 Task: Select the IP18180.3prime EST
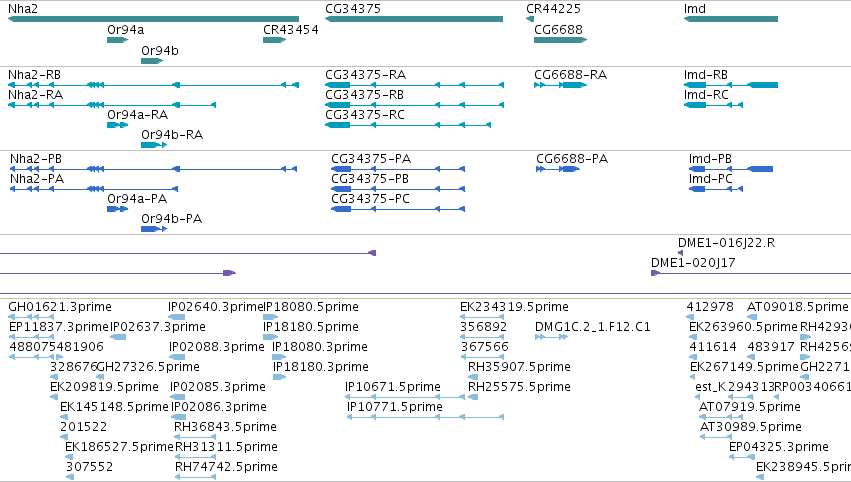click(280, 377)
